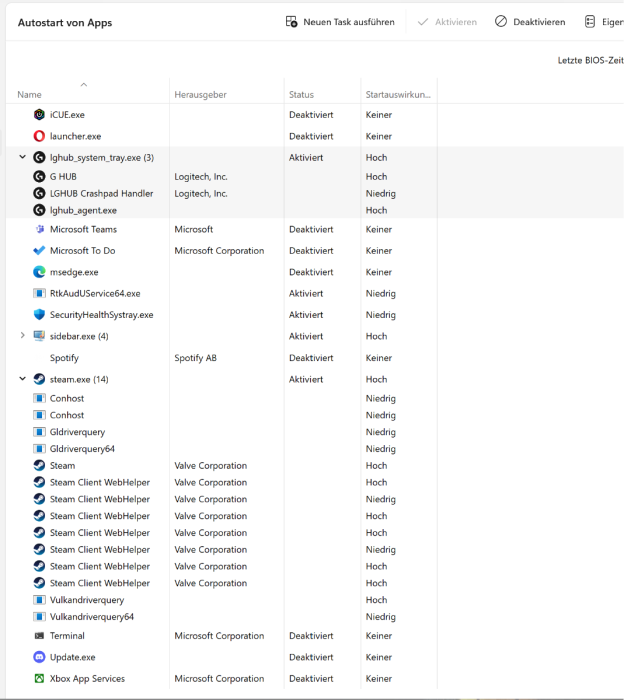The image size is (624, 700).
Task: Select the SecurityHealthSystray.exe entry name
Action: pyautogui.click(x=102, y=315)
